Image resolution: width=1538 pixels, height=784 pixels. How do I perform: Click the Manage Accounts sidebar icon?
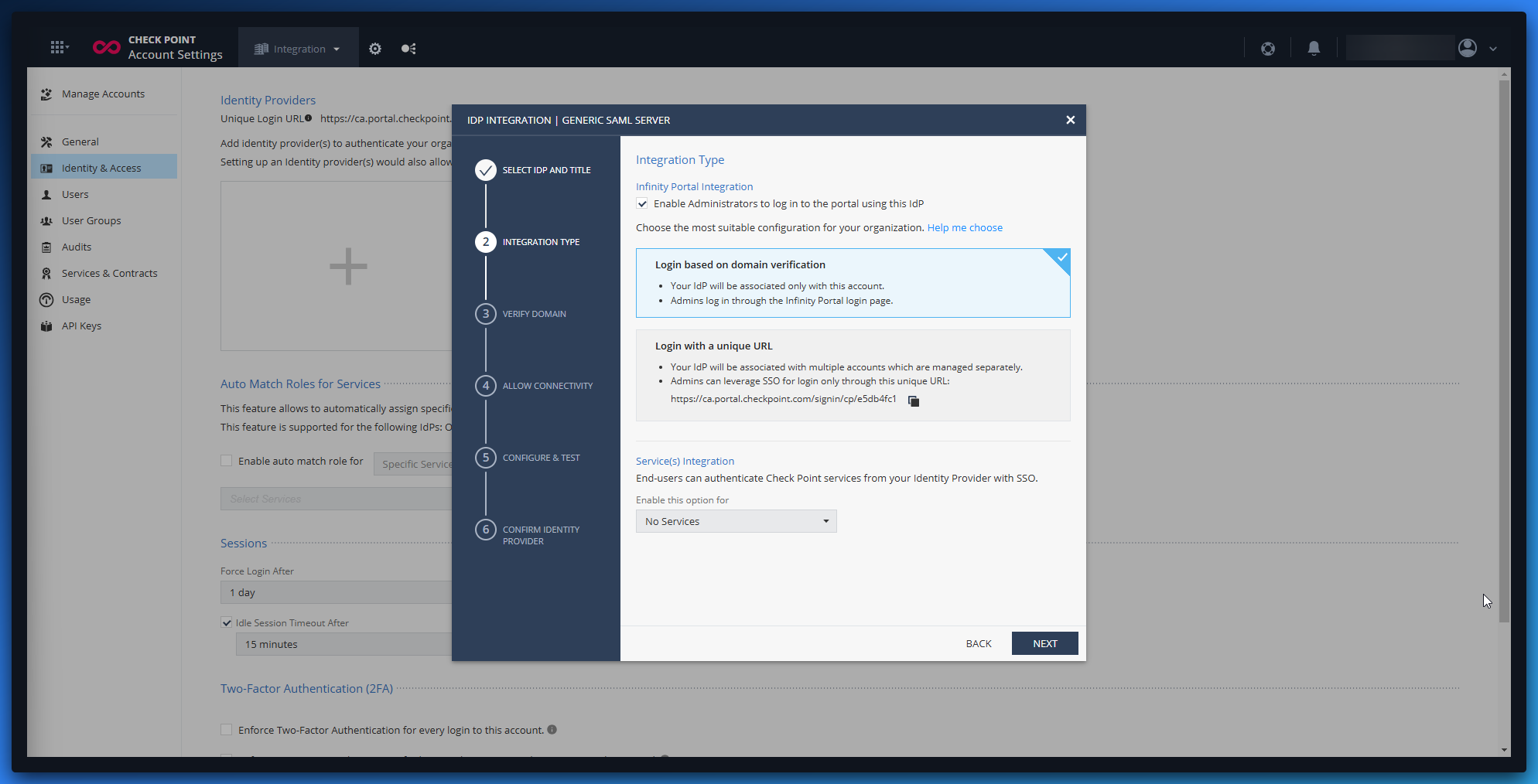pyautogui.click(x=46, y=94)
